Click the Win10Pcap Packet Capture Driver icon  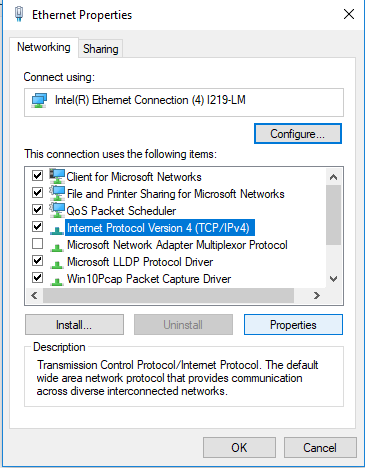click(57, 281)
